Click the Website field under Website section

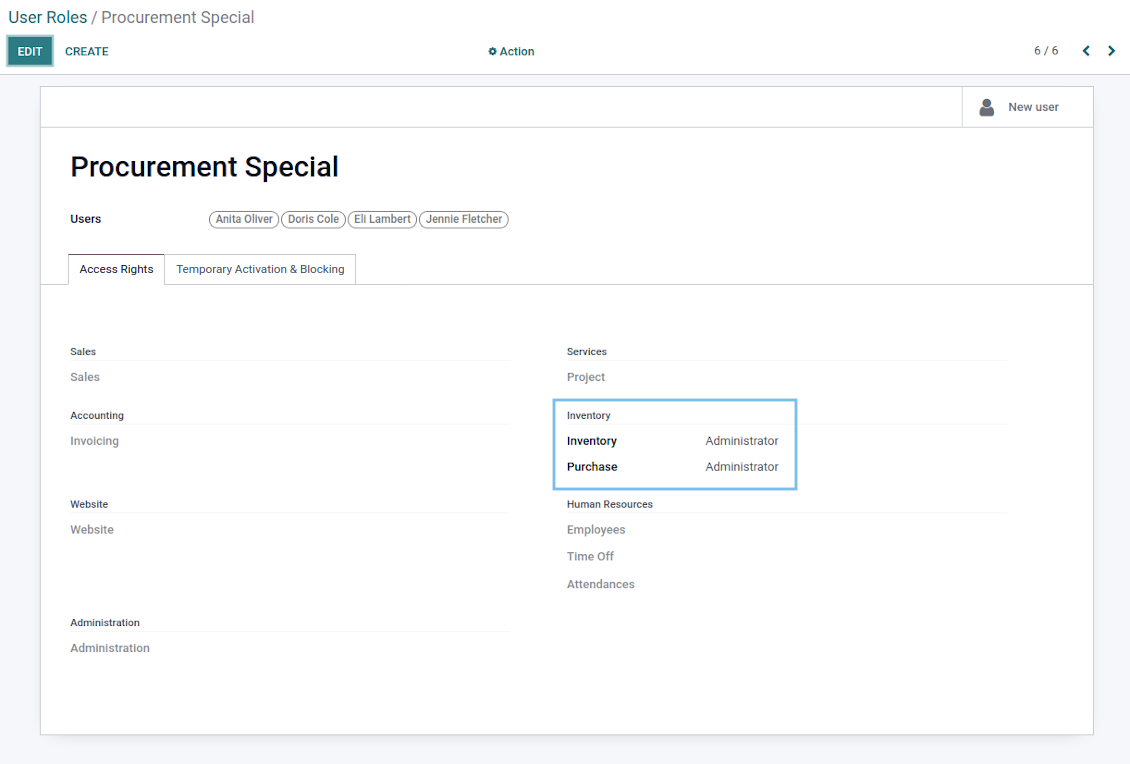pyautogui.click(x=92, y=530)
